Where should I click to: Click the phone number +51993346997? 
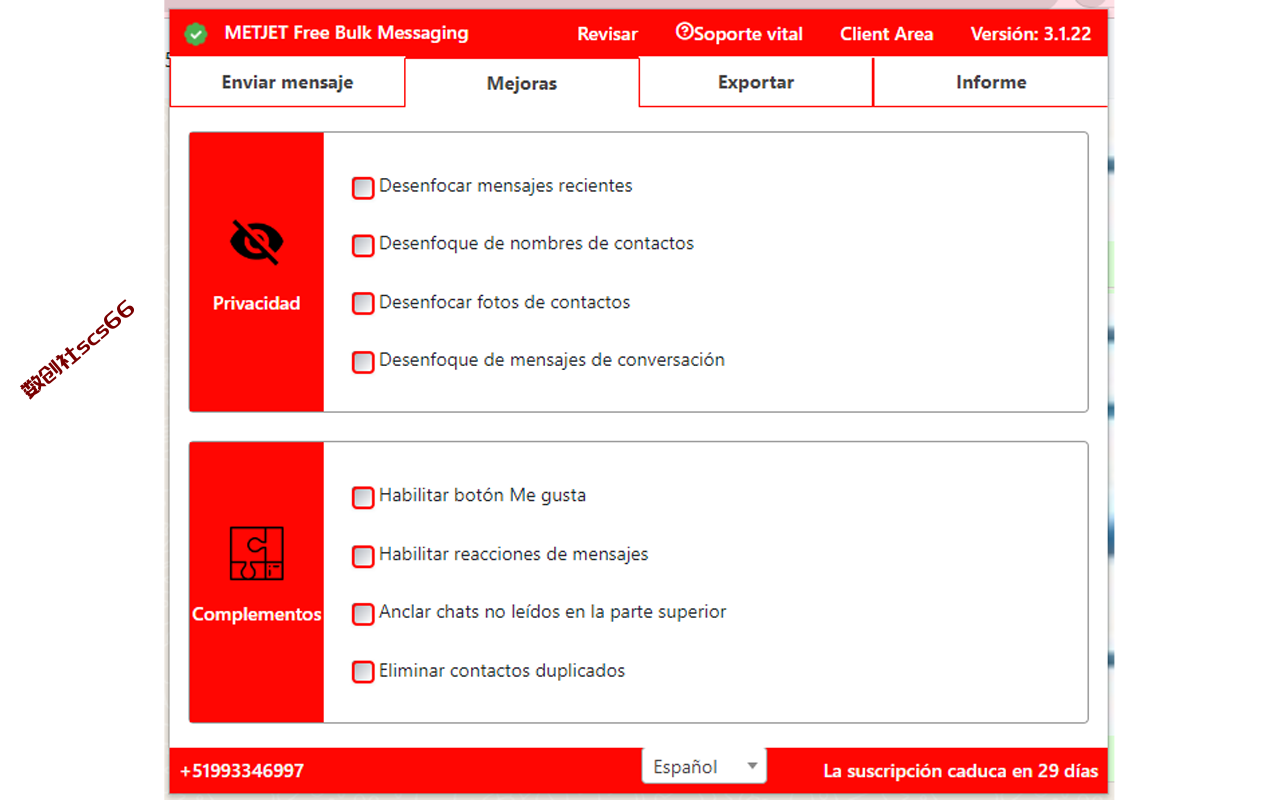(x=242, y=771)
